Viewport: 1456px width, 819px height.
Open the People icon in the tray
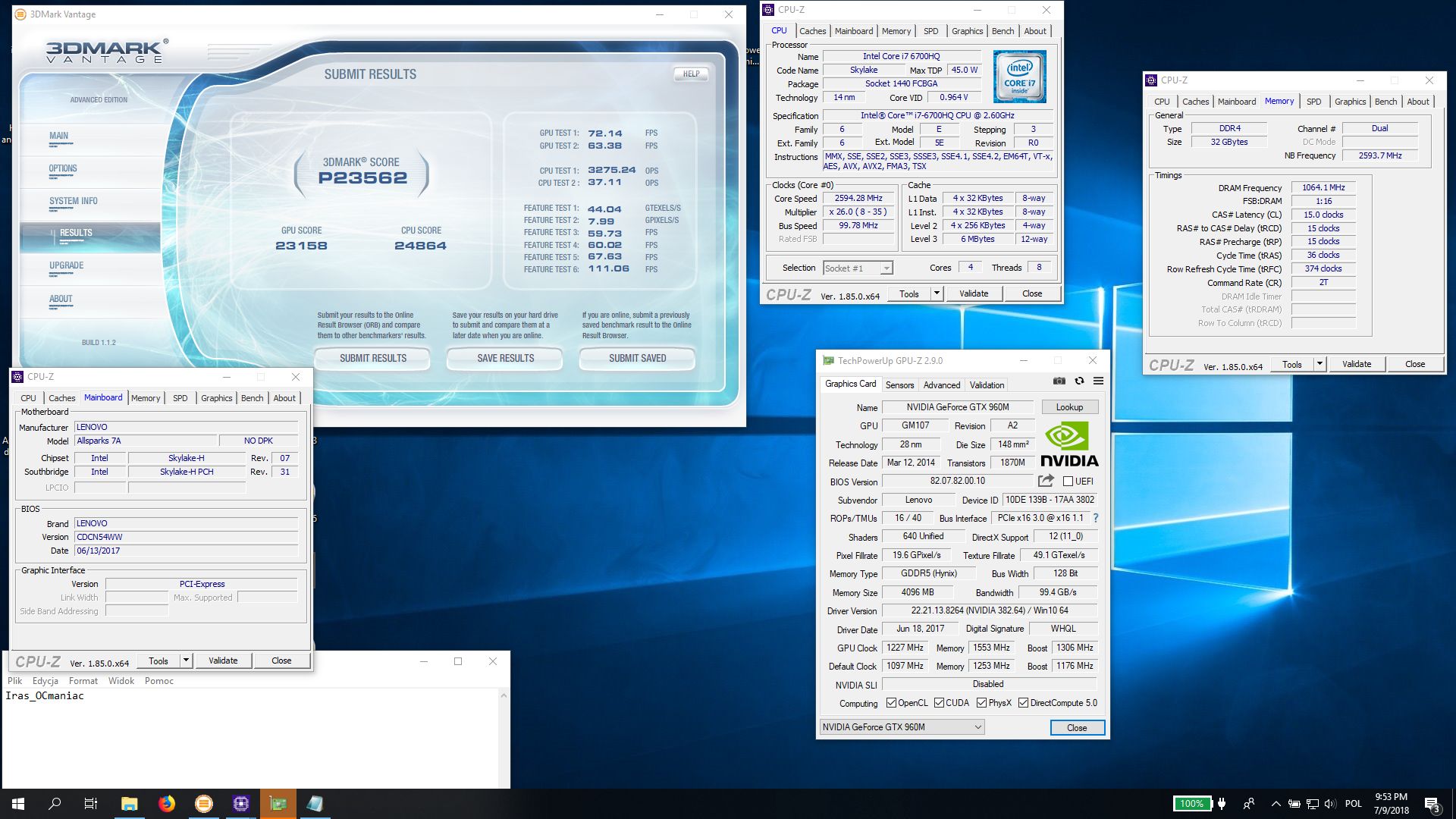tap(1249, 804)
